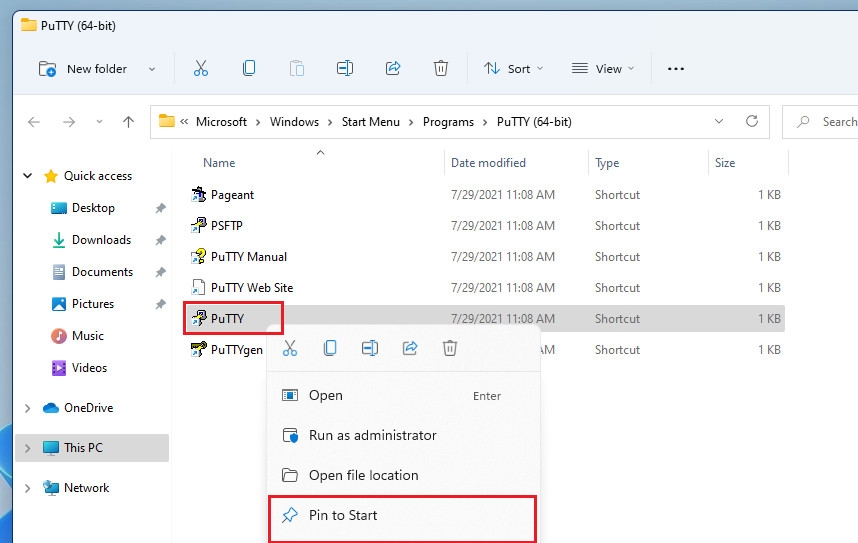Click the Share icon in the context menu
The width and height of the screenshot is (858, 543).
410,348
